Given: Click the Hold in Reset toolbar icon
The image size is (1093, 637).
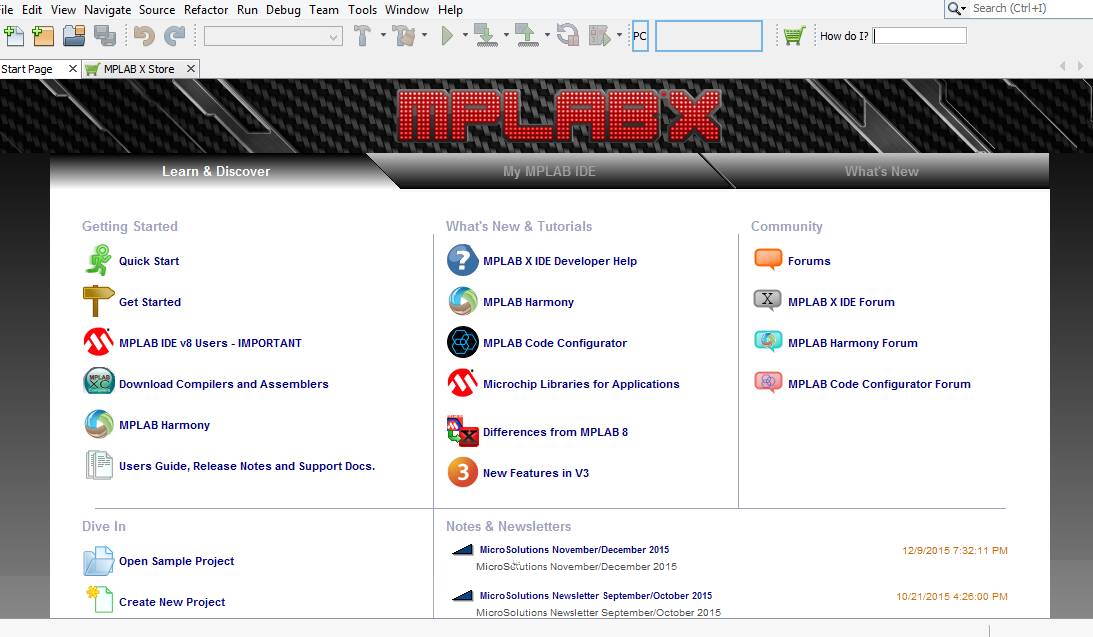Looking at the screenshot, I should click(568, 36).
